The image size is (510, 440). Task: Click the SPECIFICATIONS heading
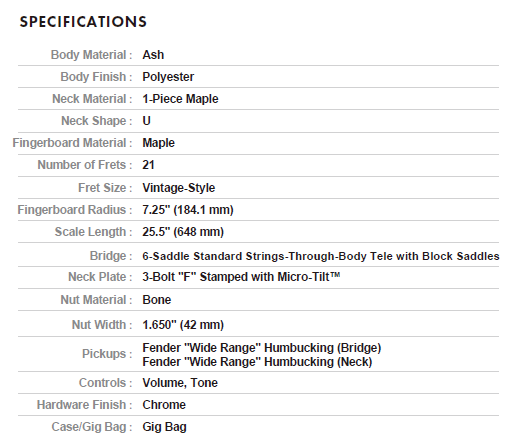pyautogui.click(x=83, y=22)
